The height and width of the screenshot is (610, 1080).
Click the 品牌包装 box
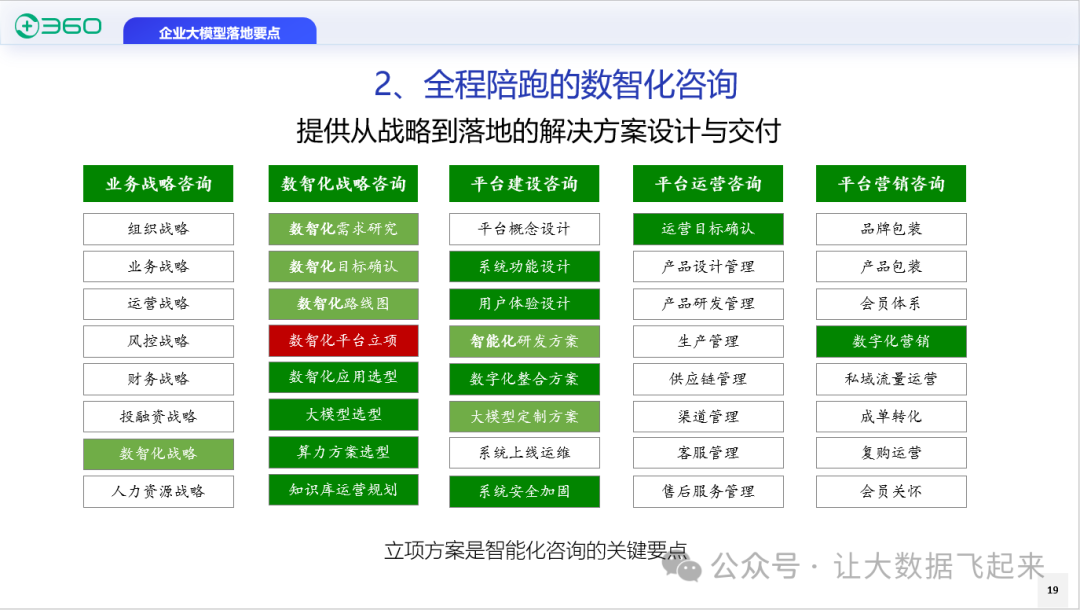891,229
